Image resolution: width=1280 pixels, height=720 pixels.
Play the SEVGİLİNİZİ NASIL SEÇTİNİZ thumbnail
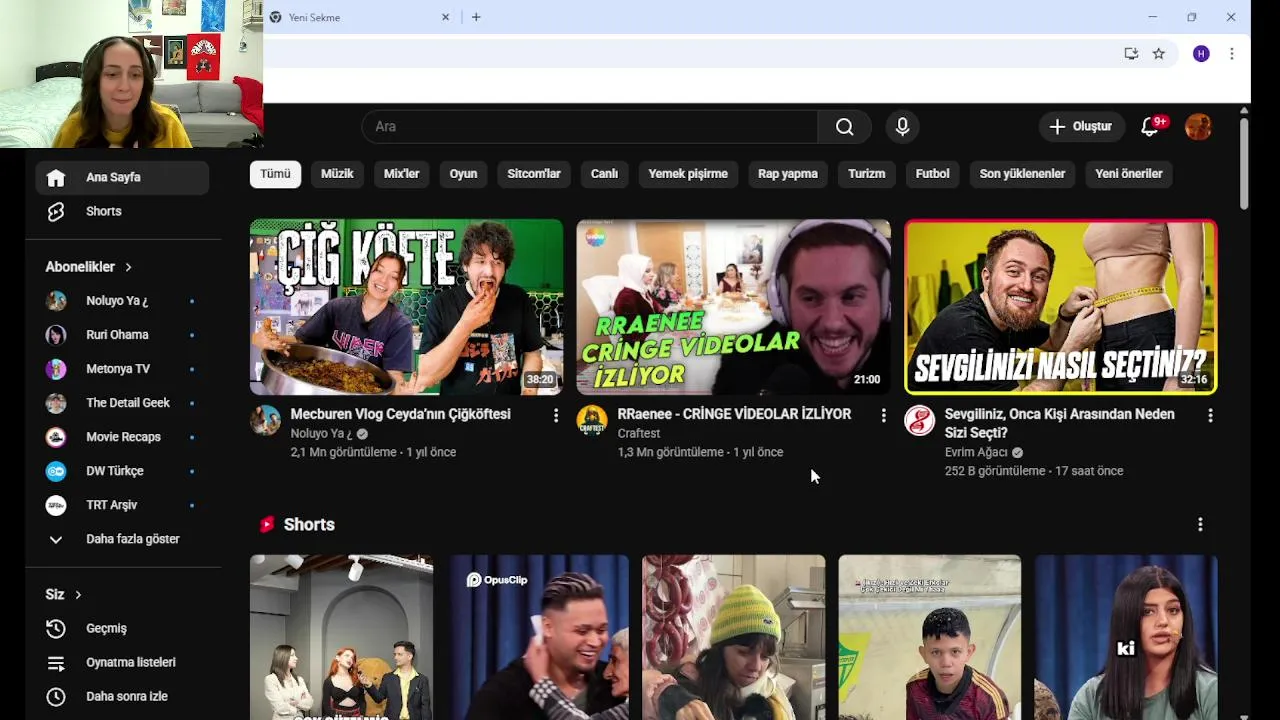tap(1060, 307)
